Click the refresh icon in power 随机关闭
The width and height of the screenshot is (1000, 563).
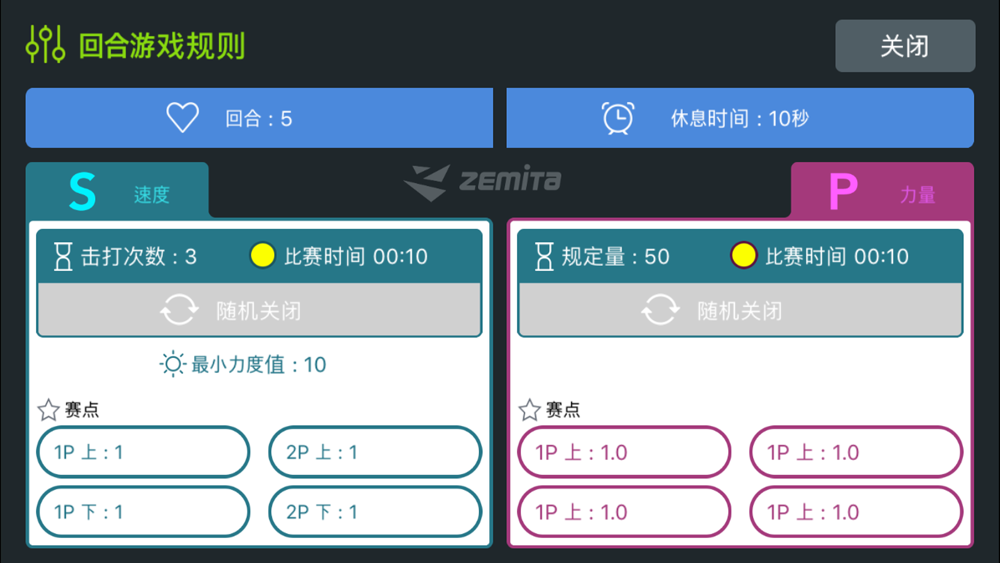(x=660, y=311)
